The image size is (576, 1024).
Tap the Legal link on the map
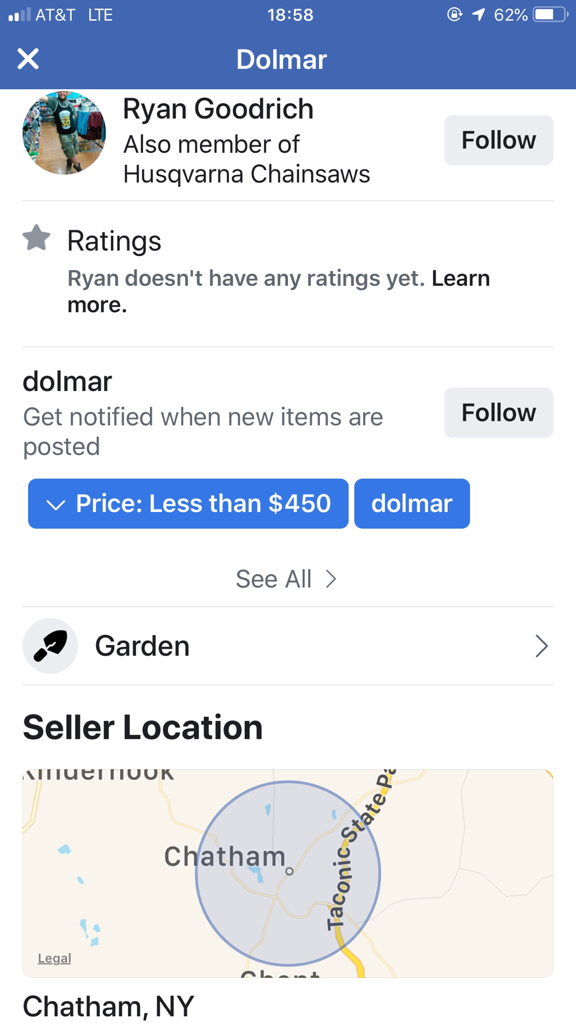(54, 959)
